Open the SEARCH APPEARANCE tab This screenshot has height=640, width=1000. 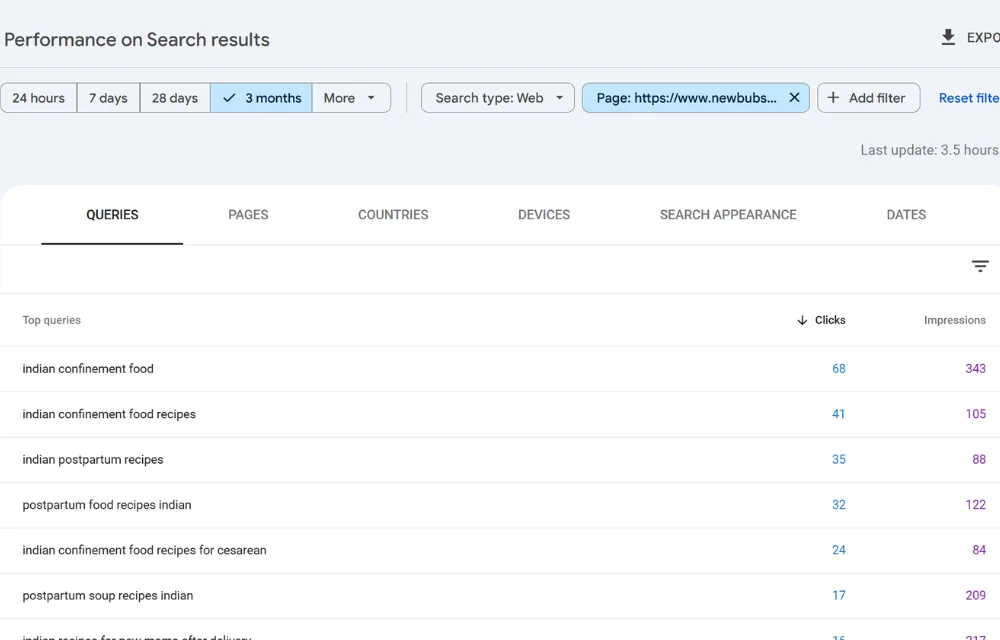coord(728,214)
